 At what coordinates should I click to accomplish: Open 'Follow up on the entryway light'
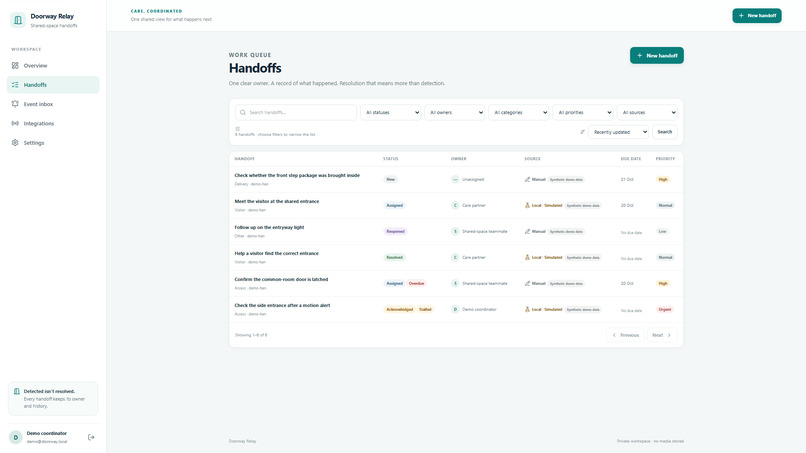click(269, 227)
